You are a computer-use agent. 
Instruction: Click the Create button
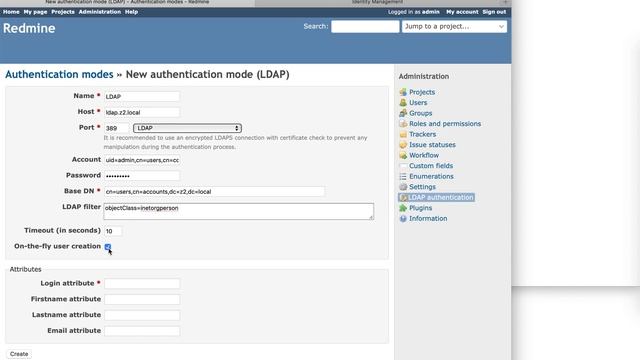pyautogui.click(x=19, y=354)
